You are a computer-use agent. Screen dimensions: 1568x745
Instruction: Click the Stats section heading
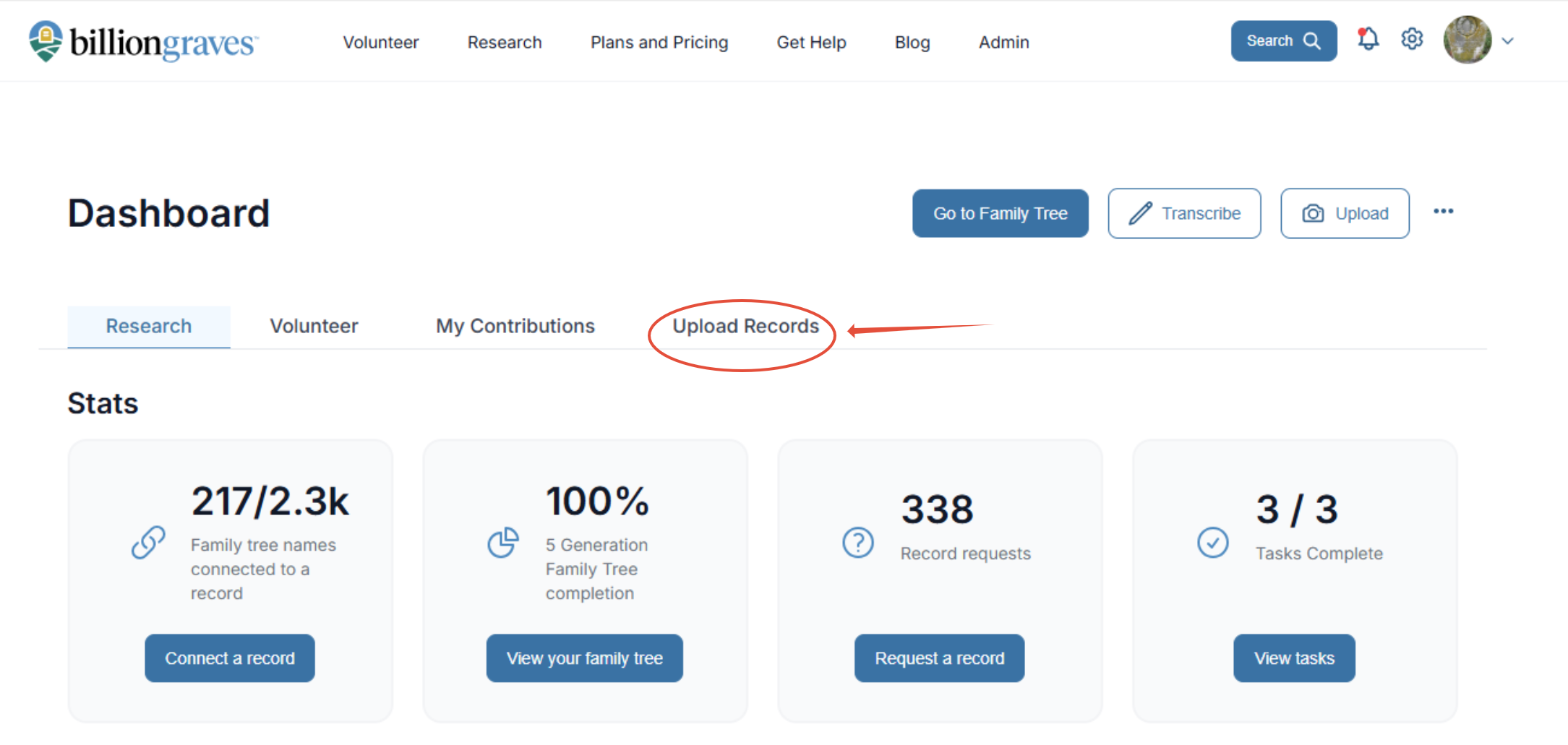coord(103,403)
